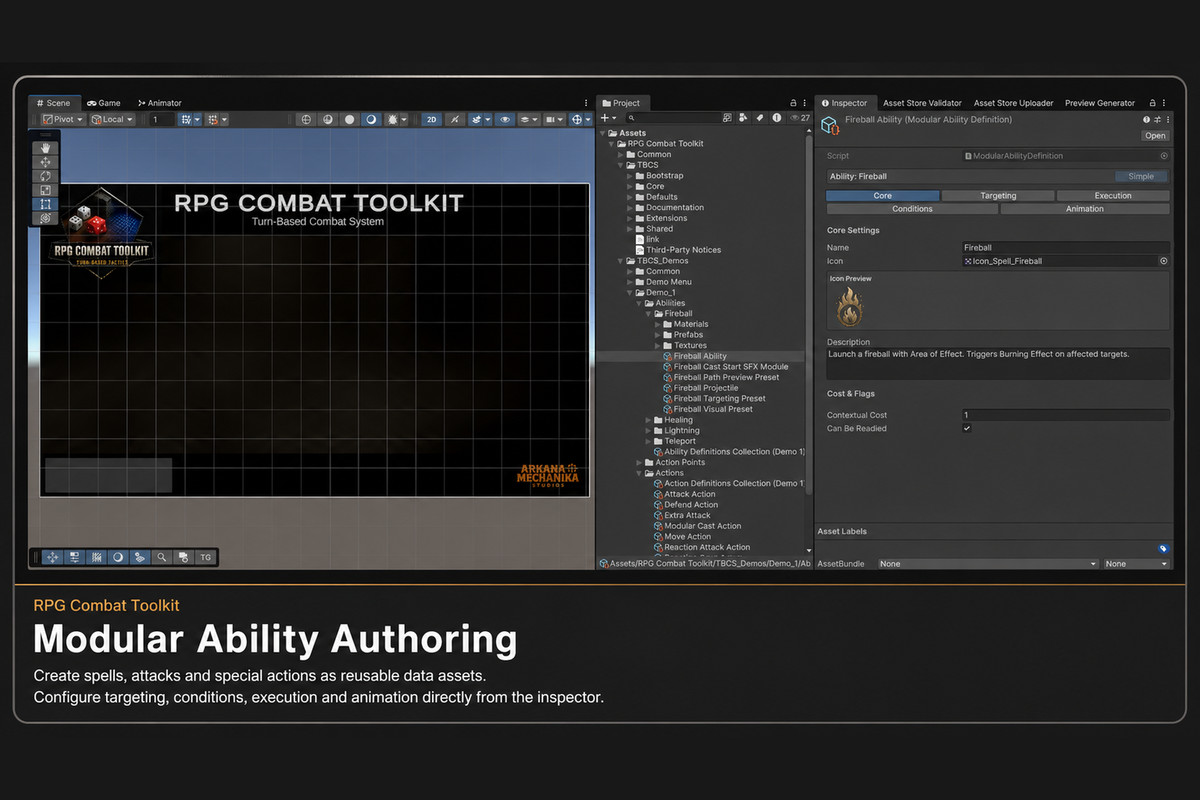Open the Asset Store Uploader tab
The width and height of the screenshot is (1200, 800).
(x=1013, y=103)
